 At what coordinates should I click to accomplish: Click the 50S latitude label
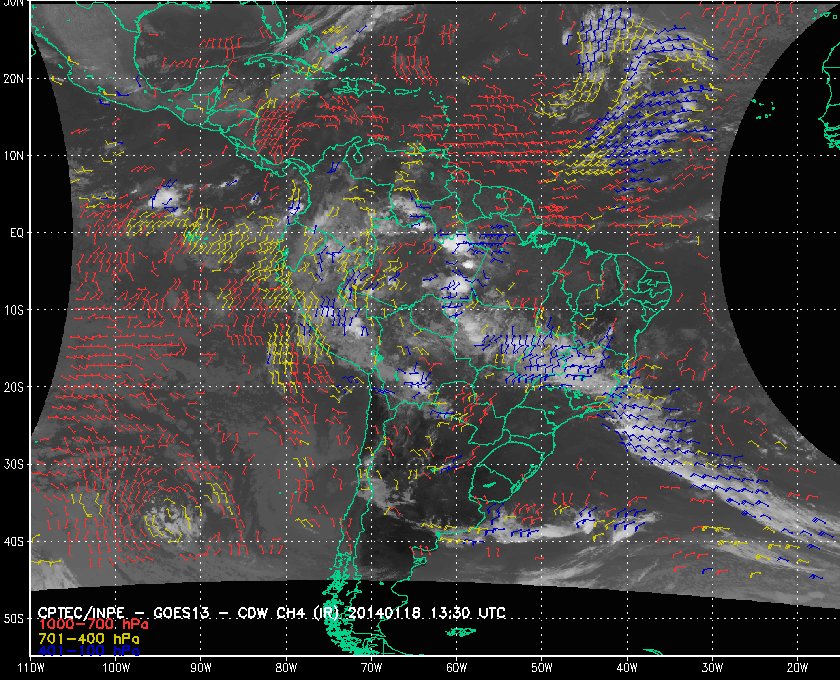[14, 618]
